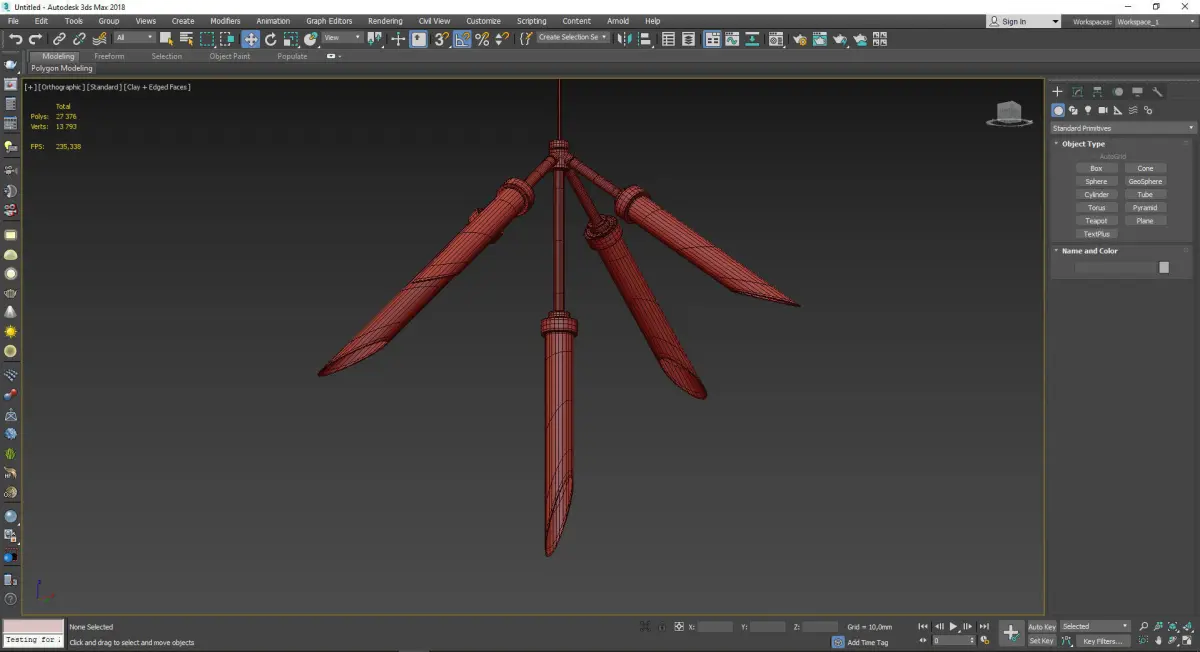Click the Undo arrow icon
The width and height of the screenshot is (1200, 652).
(x=16, y=39)
